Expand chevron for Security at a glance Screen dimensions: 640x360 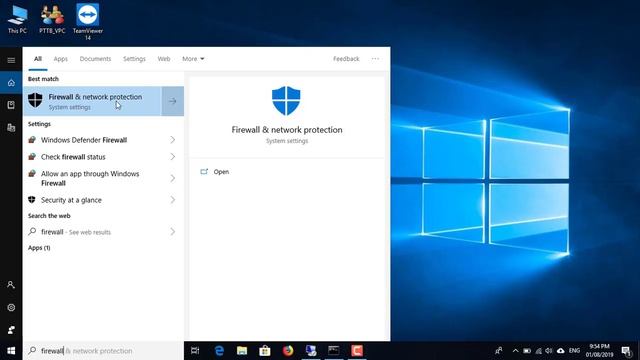(x=173, y=200)
